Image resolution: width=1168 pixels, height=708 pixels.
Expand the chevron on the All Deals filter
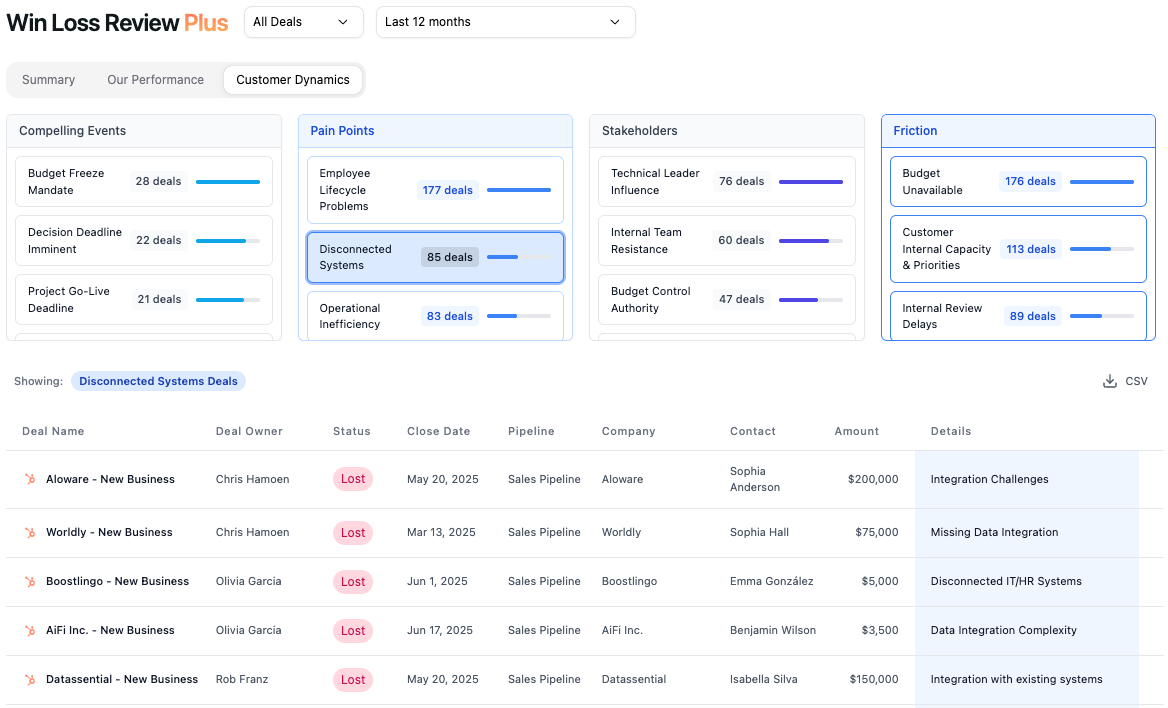[x=345, y=21]
